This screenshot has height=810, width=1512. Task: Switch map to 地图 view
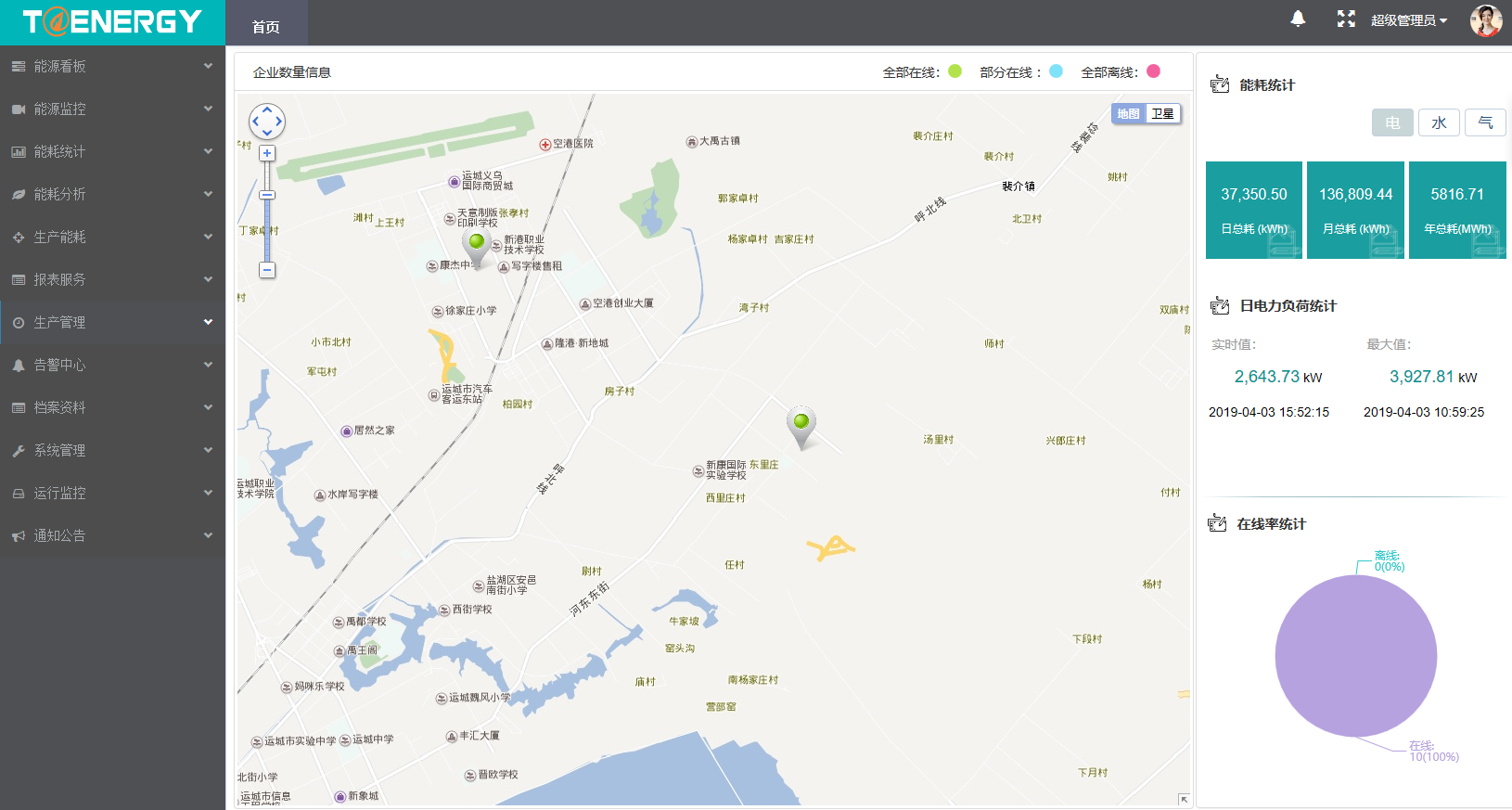click(x=1128, y=114)
